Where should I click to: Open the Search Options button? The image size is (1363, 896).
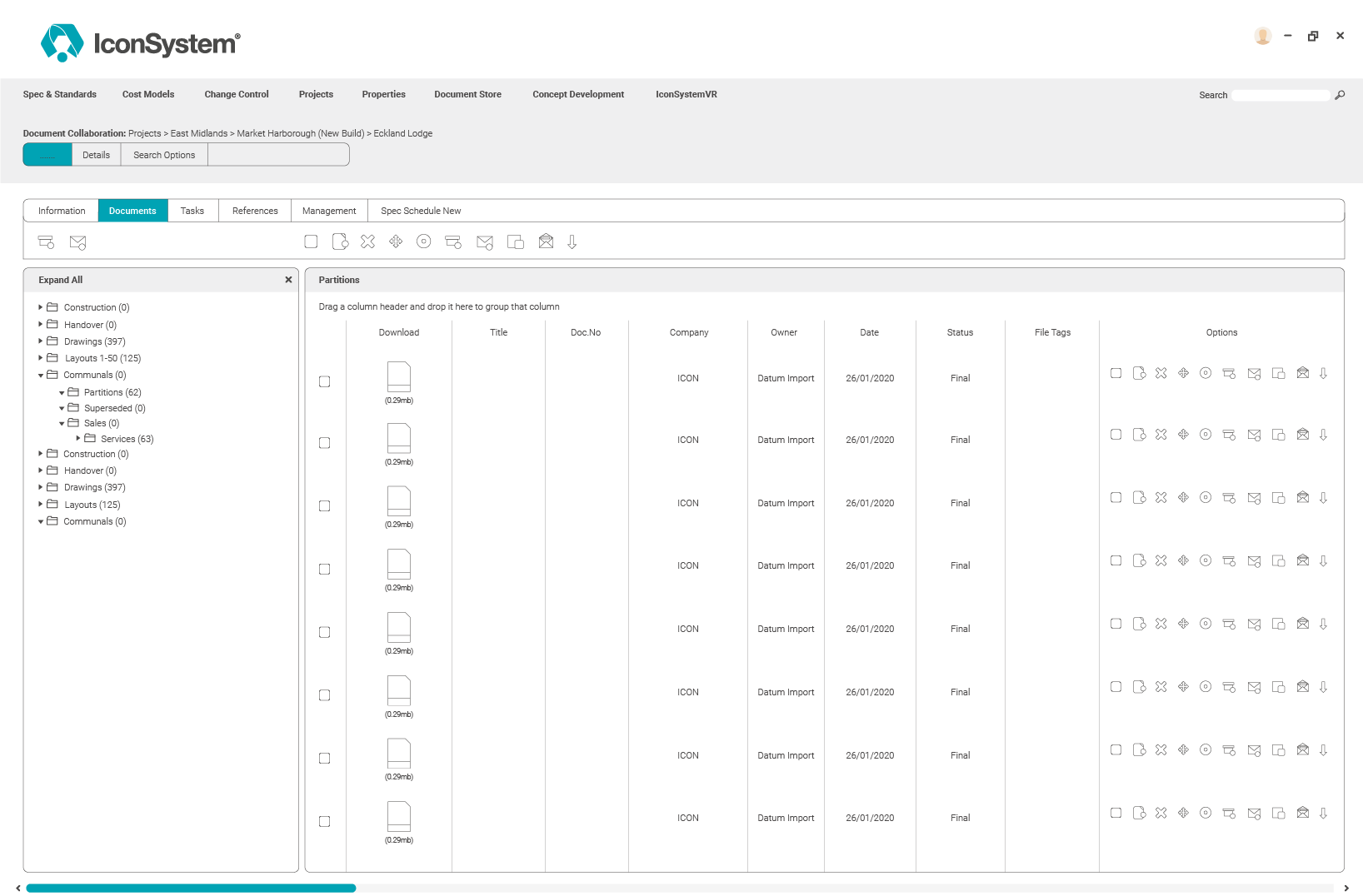[164, 155]
